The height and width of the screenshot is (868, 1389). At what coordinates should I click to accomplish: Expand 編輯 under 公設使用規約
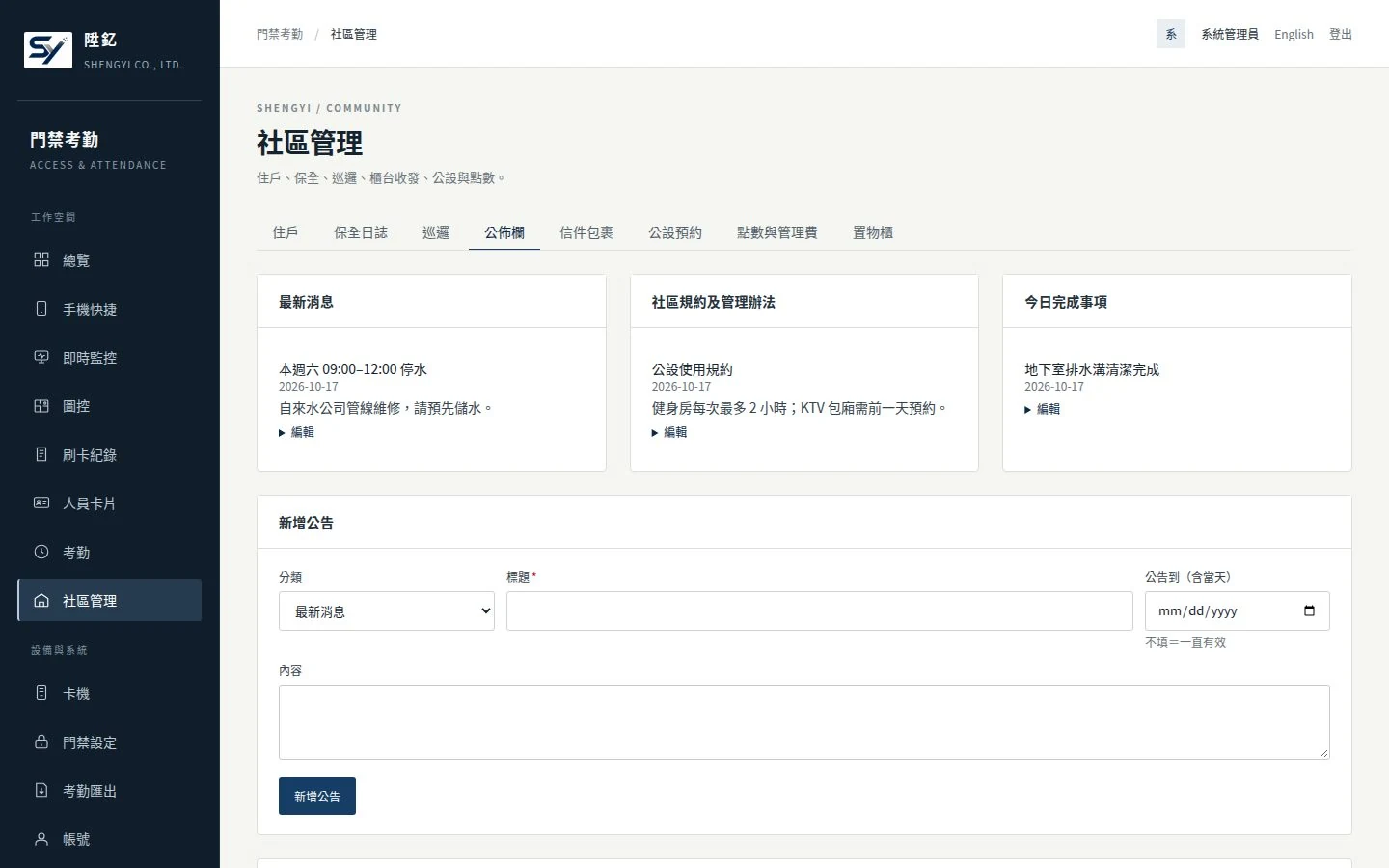click(669, 432)
